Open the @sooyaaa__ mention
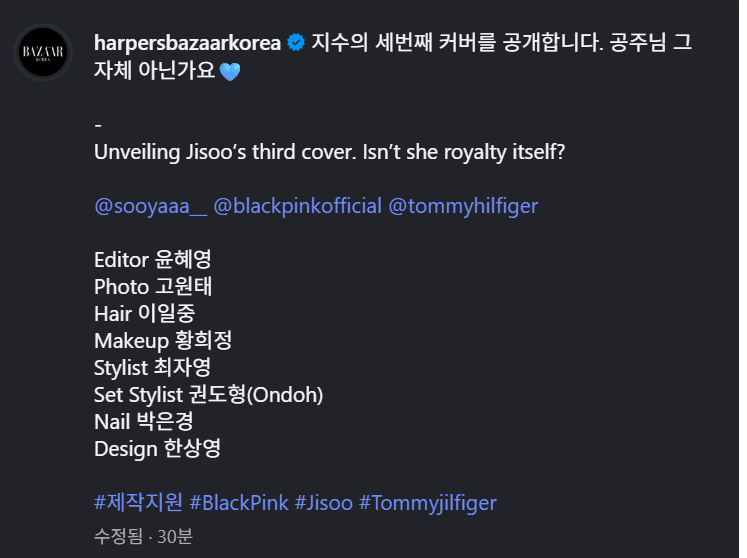Viewport: 747px width, 558px height. [150, 206]
